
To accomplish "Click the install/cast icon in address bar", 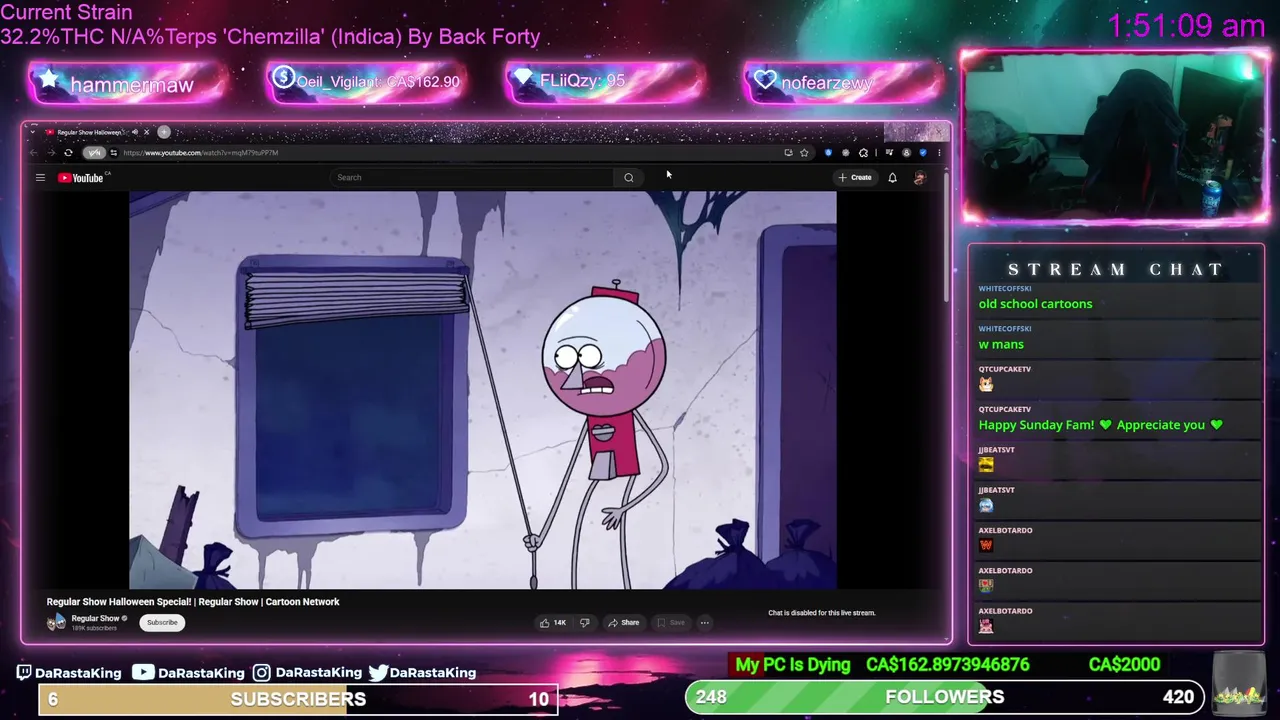I will point(788,153).
